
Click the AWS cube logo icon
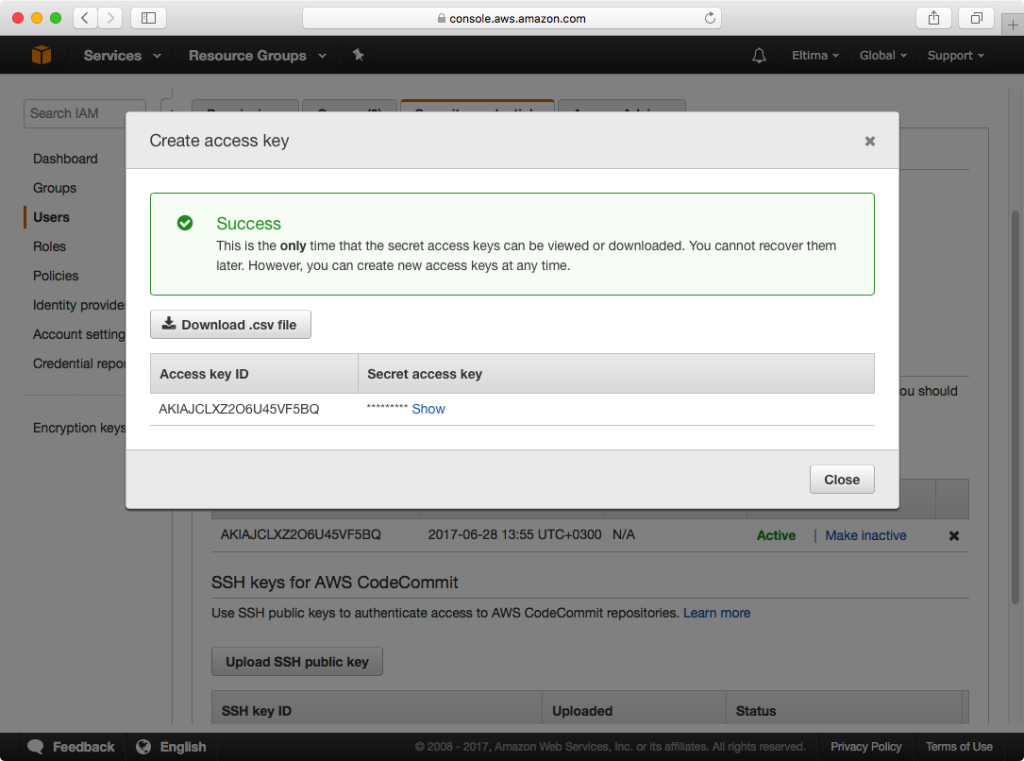[41, 55]
